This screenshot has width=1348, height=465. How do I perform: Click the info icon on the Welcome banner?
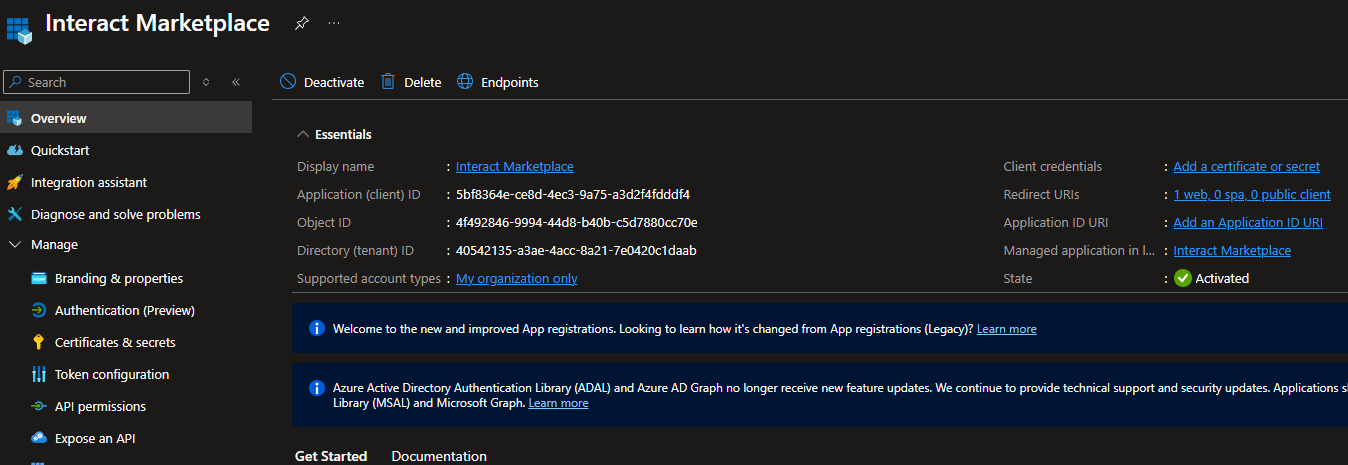point(317,328)
